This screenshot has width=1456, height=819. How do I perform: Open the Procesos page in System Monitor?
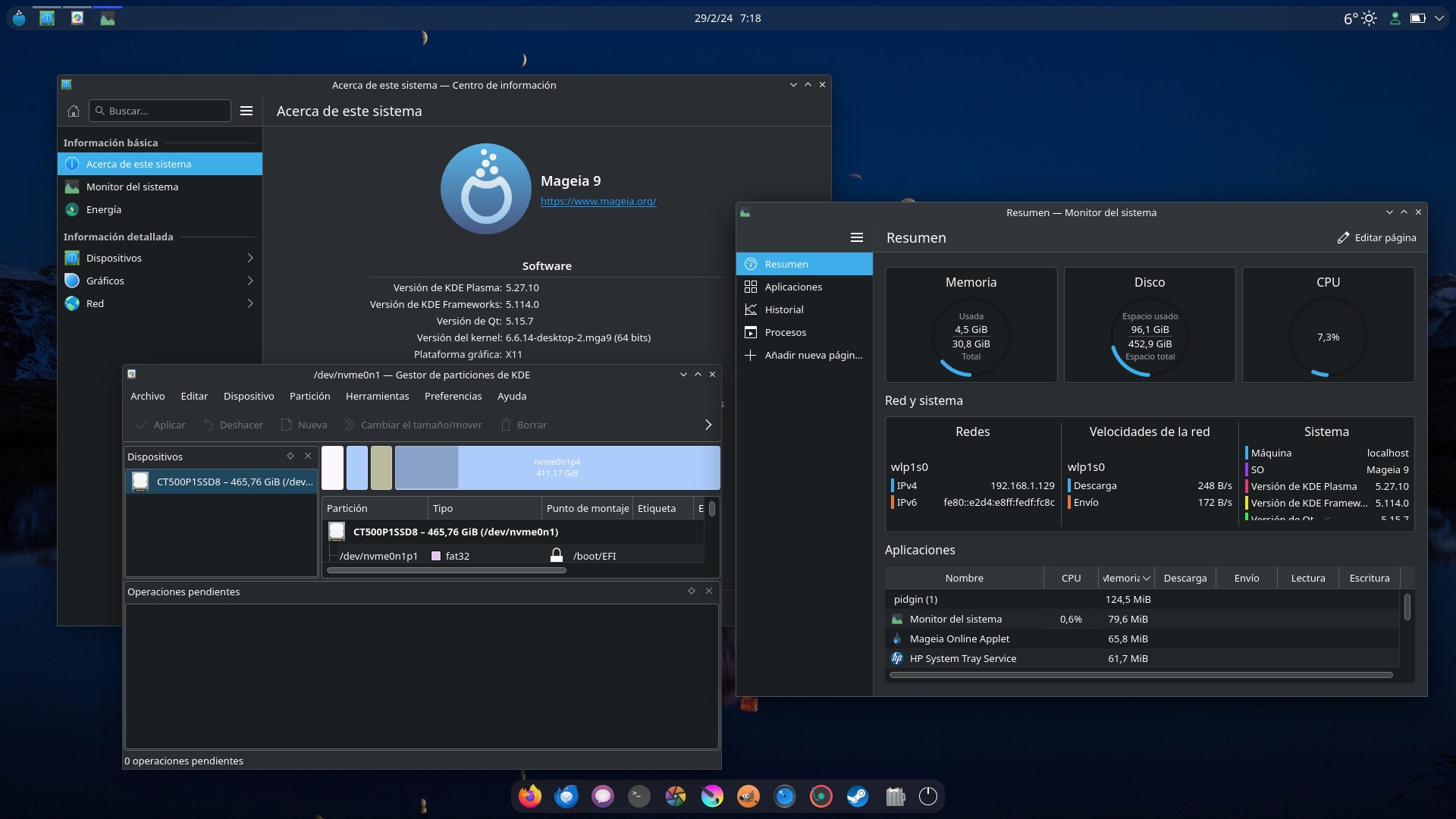pos(805,332)
